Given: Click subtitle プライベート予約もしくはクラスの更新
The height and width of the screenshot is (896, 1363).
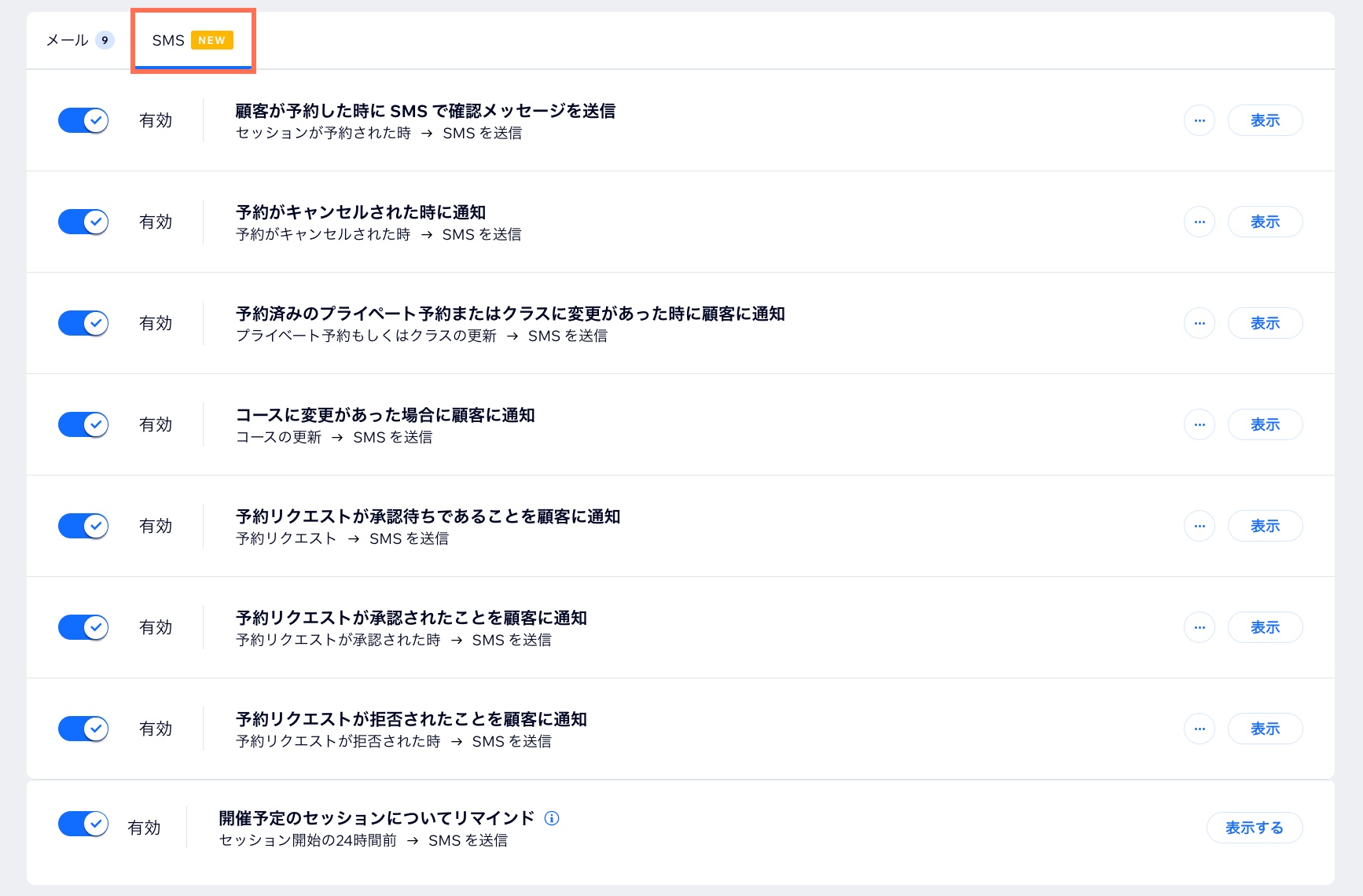Looking at the screenshot, I should coord(366,336).
